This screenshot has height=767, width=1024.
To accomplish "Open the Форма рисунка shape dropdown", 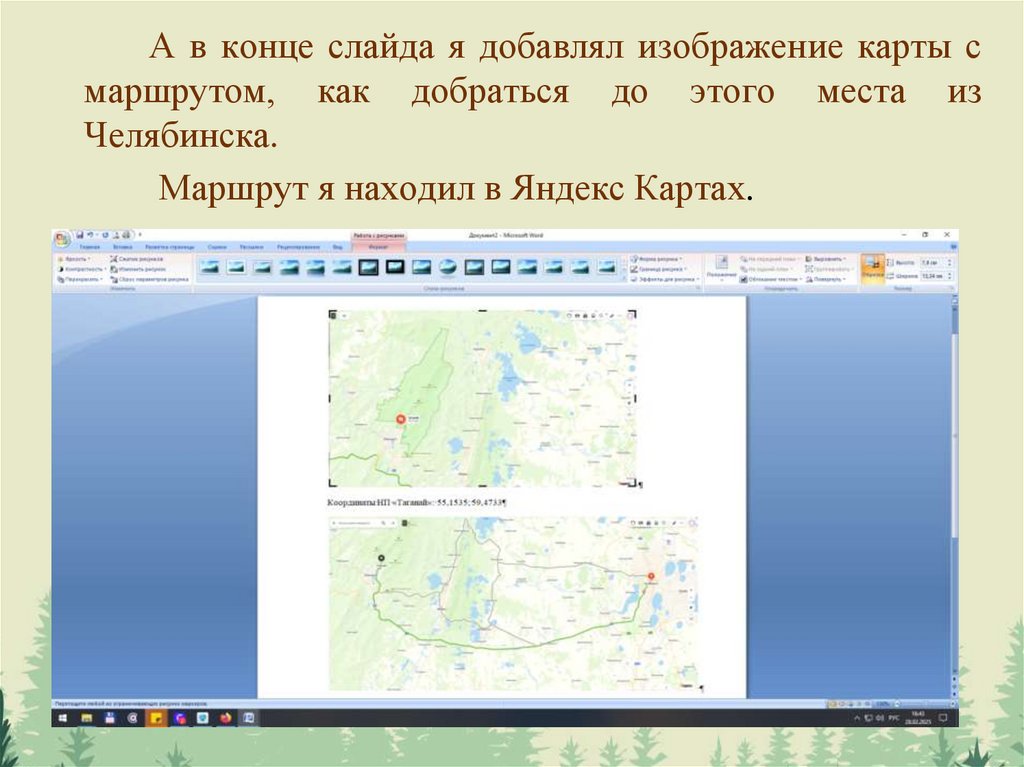I will pyautogui.click(x=657, y=259).
